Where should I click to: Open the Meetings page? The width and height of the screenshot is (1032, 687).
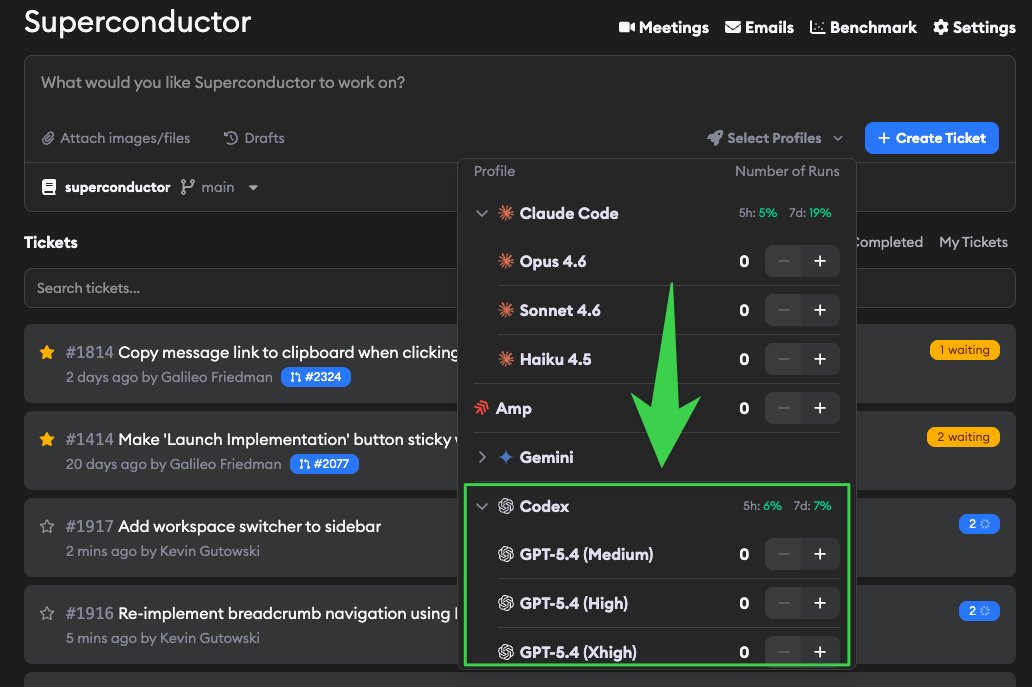(x=663, y=28)
